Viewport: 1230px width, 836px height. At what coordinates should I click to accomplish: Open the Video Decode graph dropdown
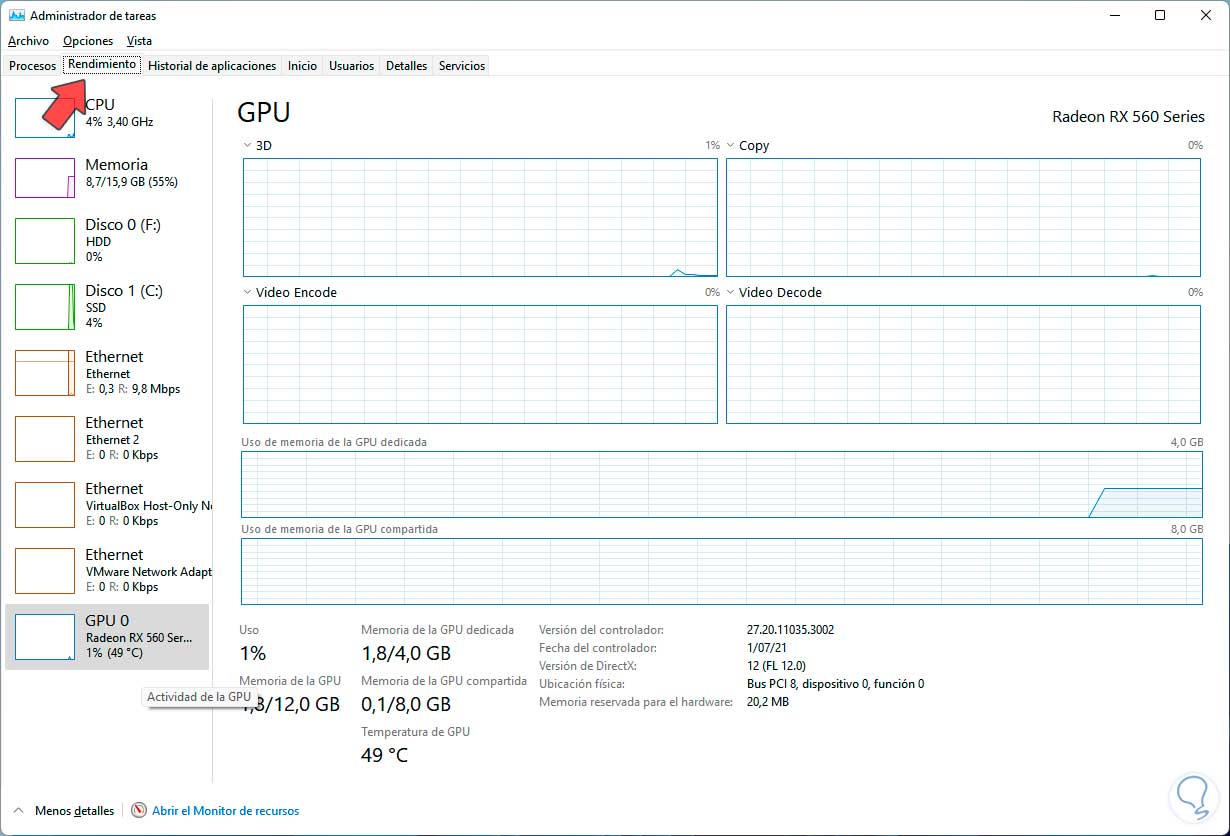click(731, 293)
